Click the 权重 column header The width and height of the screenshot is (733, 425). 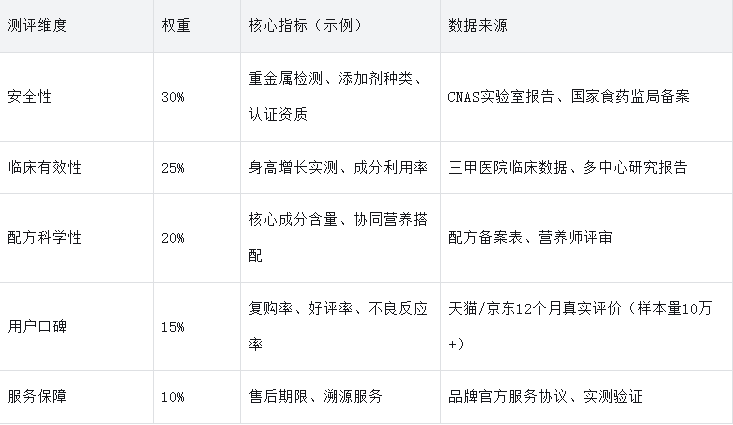click(175, 25)
